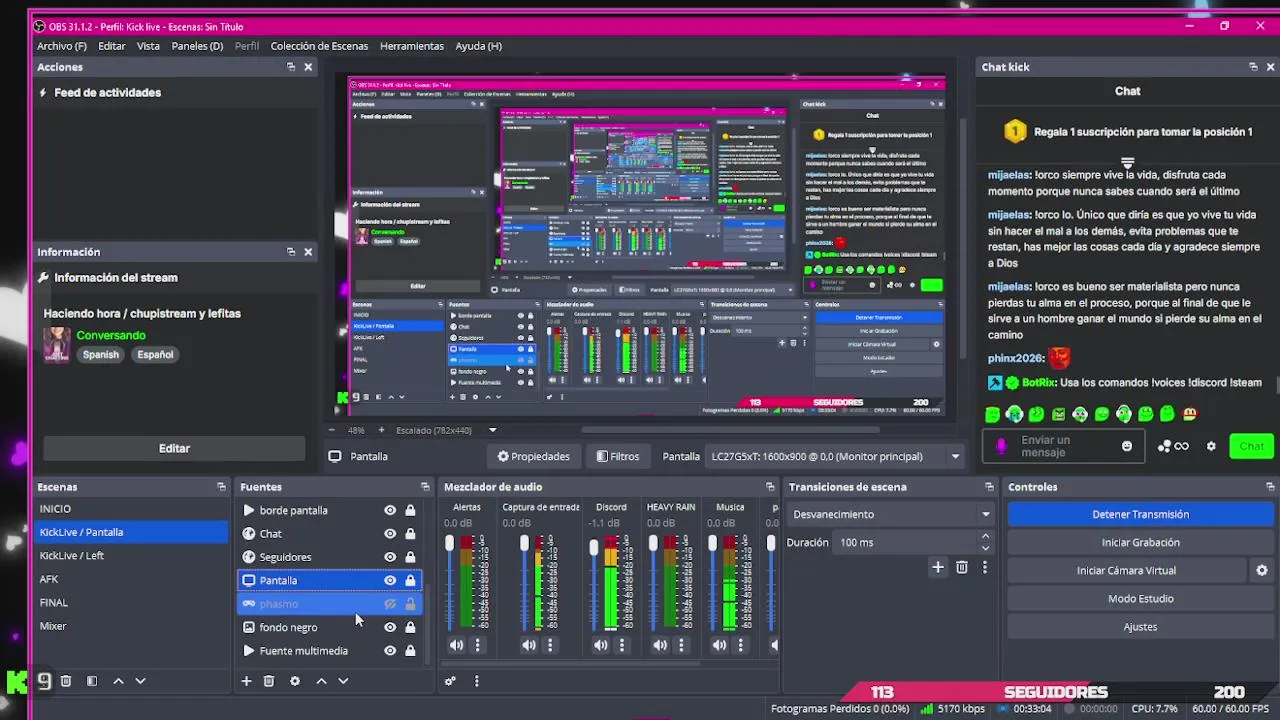
Task: Open audio mixer menu dots beside gear
Action: pos(476,681)
